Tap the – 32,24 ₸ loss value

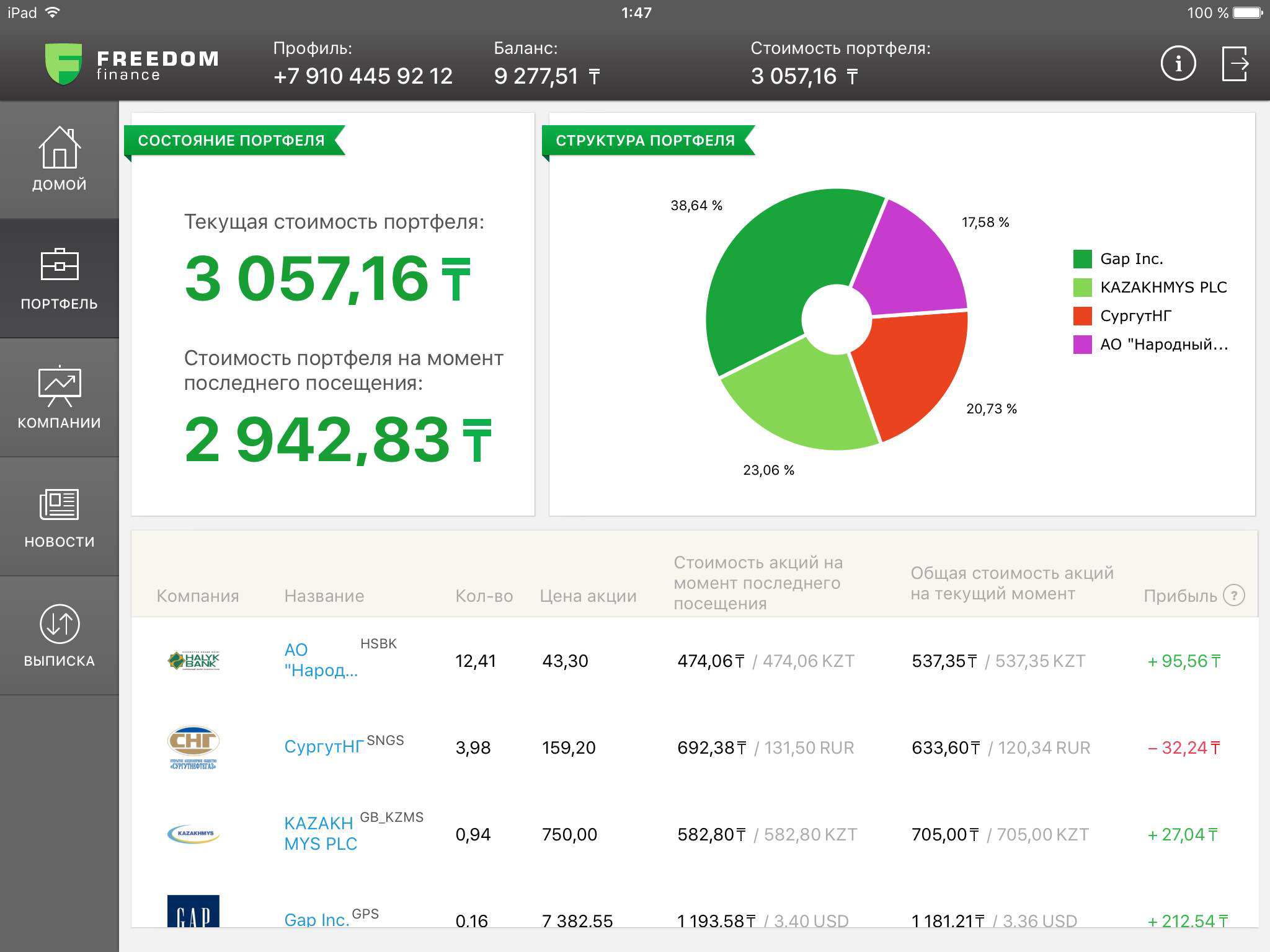pyautogui.click(x=1184, y=748)
